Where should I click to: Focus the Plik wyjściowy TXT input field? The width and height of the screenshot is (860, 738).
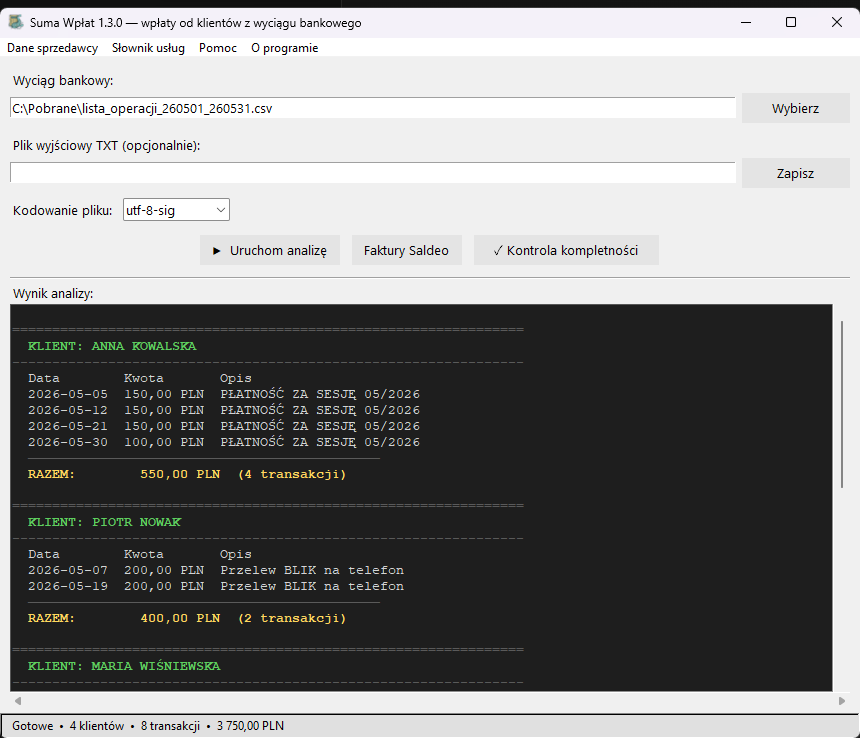click(x=372, y=173)
